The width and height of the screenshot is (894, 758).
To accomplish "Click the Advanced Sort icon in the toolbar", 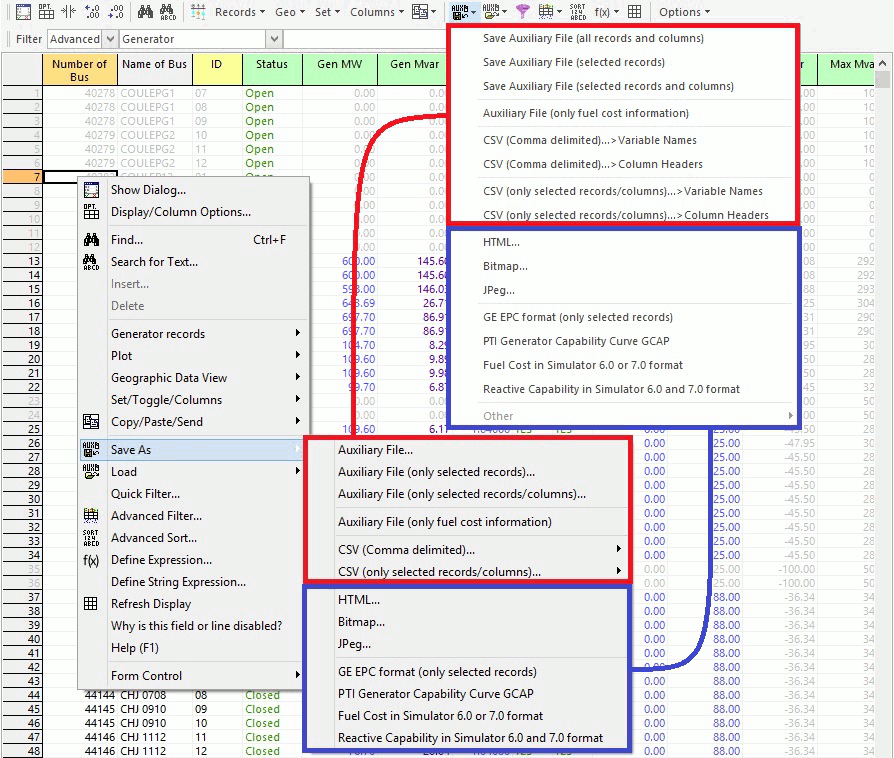I will point(577,11).
